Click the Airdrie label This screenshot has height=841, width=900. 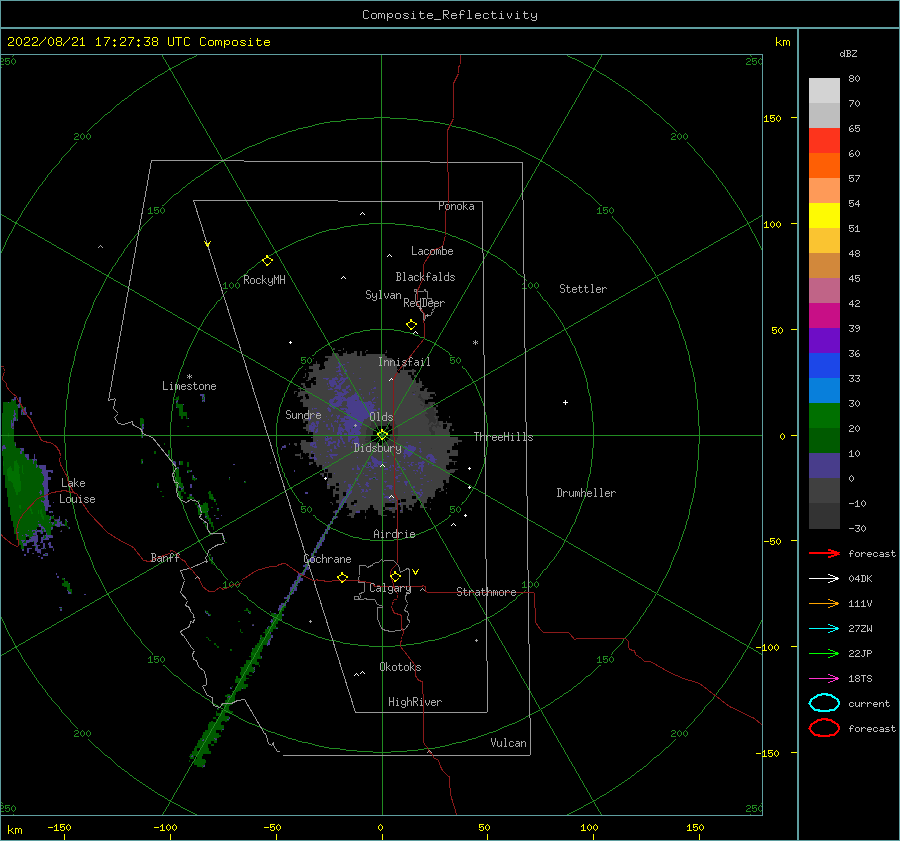(394, 534)
